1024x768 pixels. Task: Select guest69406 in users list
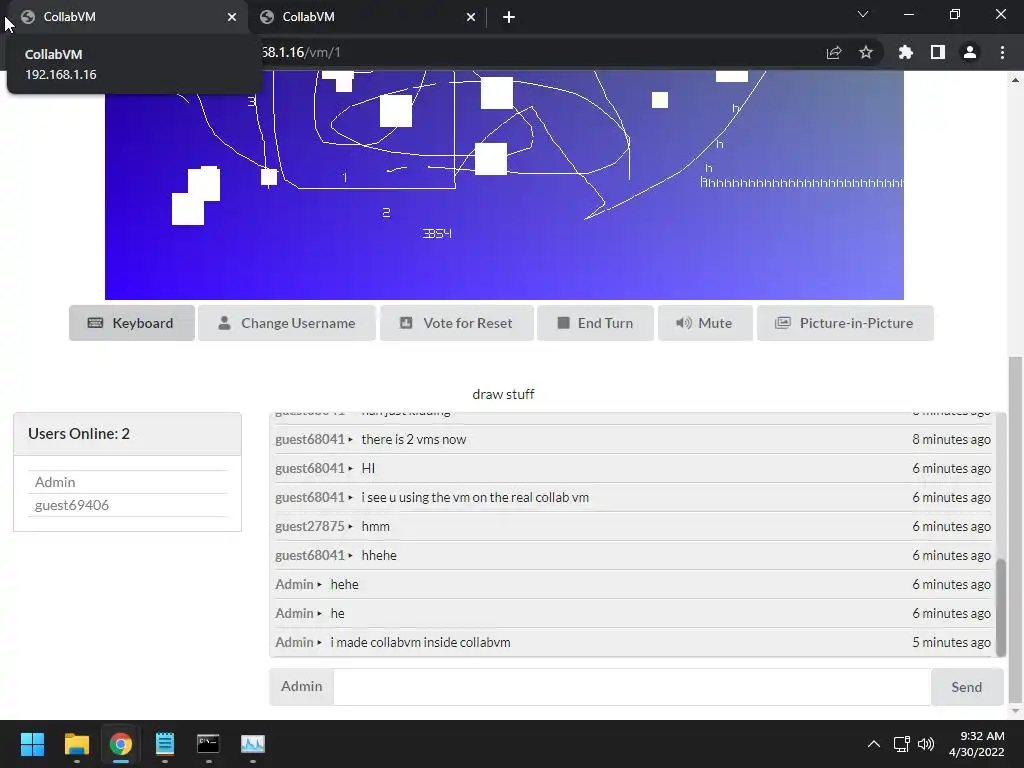click(72, 505)
